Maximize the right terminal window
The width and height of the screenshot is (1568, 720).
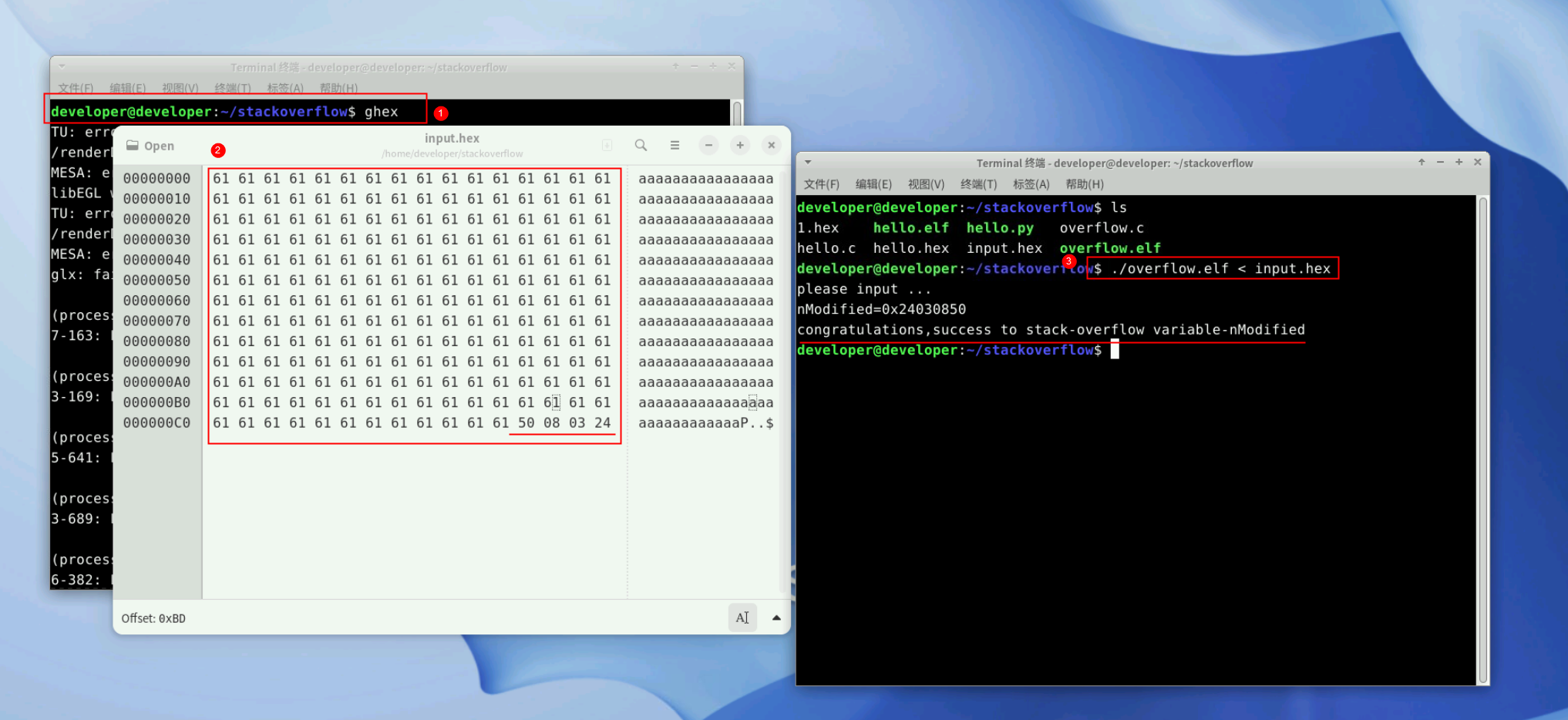[x=1459, y=162]
